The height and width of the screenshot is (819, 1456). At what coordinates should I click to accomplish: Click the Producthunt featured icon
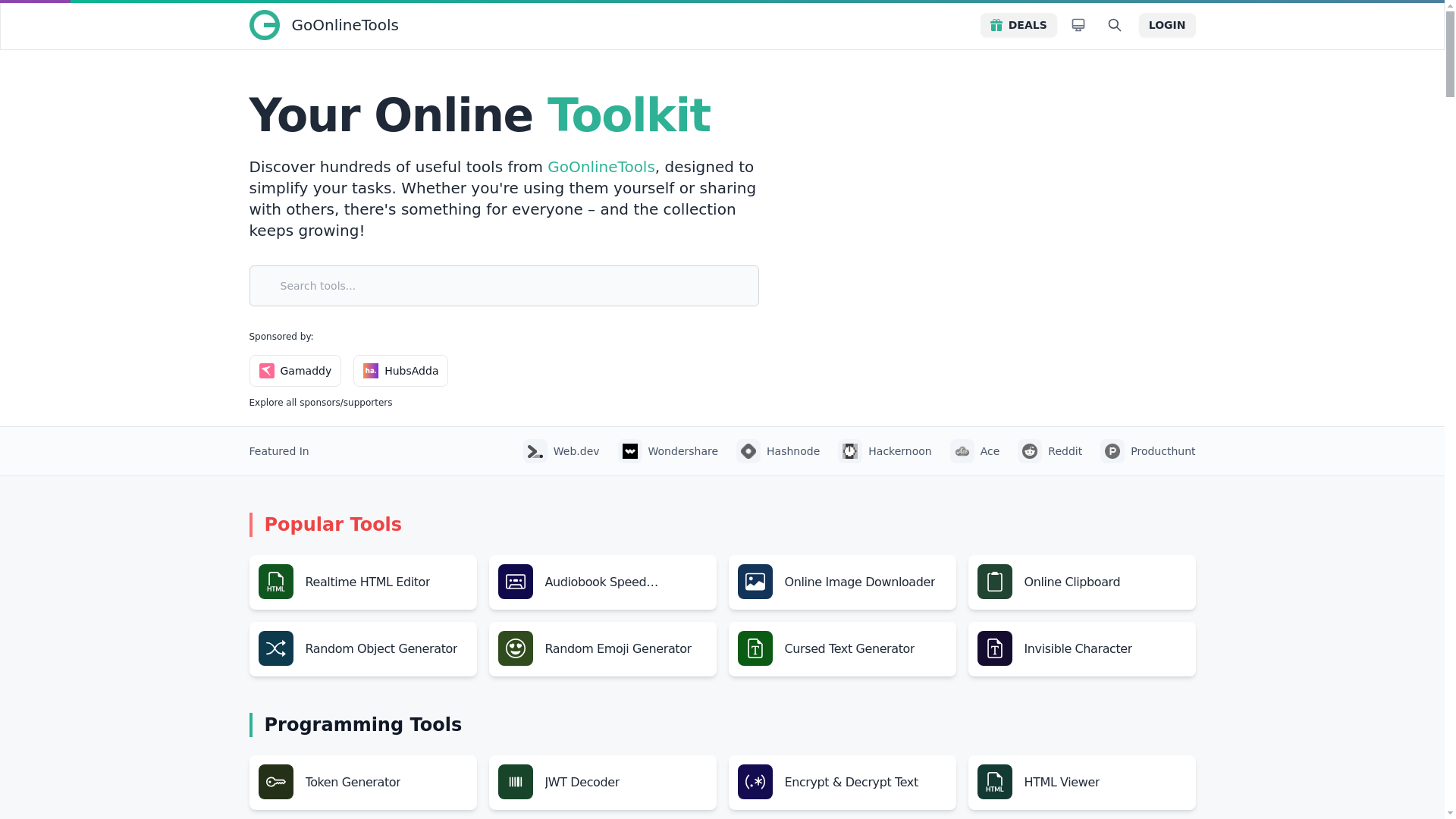click(x=1112, y=451)
